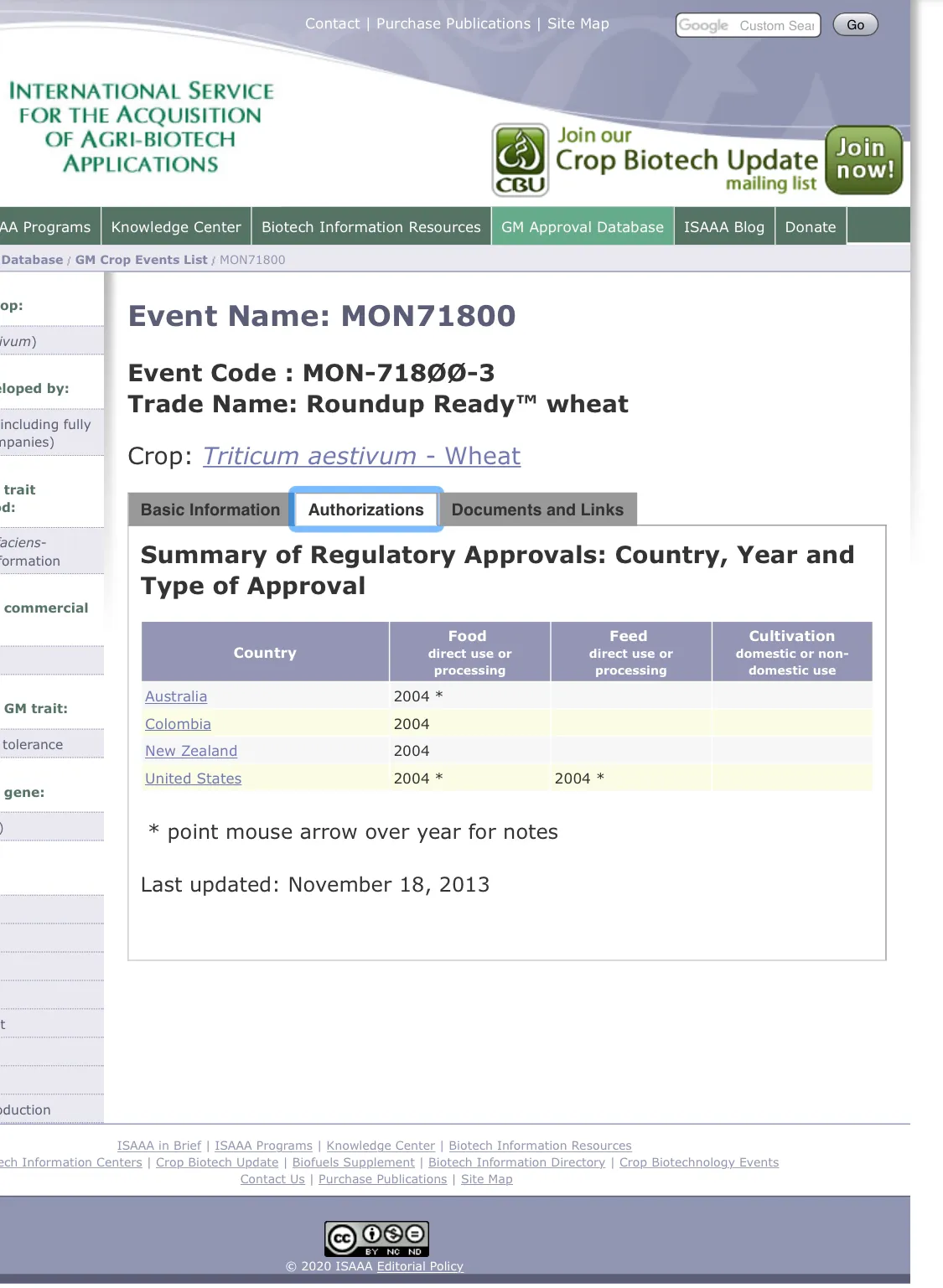The image size is (943, 1288).
Task: Open Biotech Information Directory footer link
Action: click(x=516, y=1162)
